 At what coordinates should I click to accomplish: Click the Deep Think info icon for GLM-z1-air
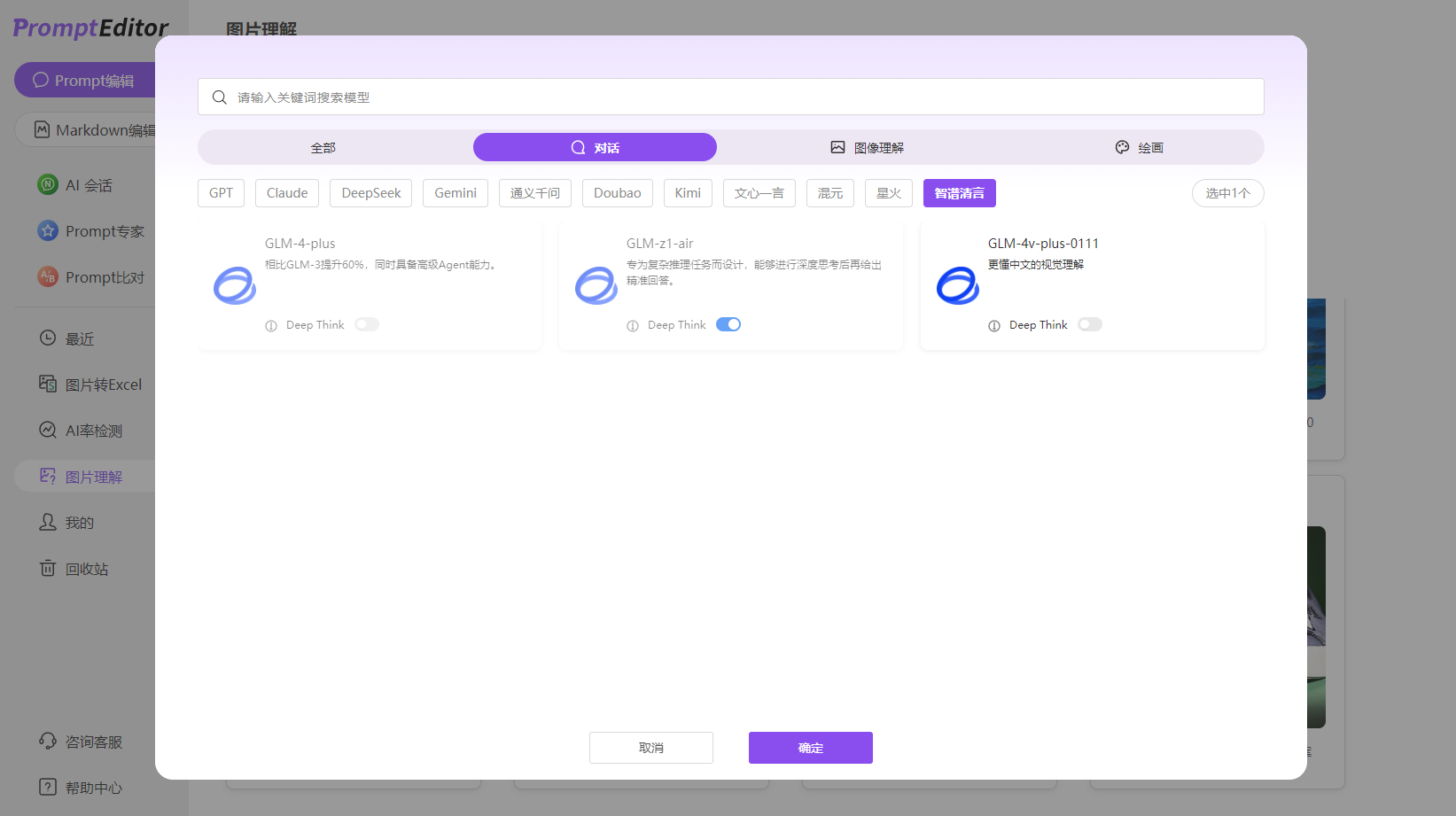click(x=633, y=326)
